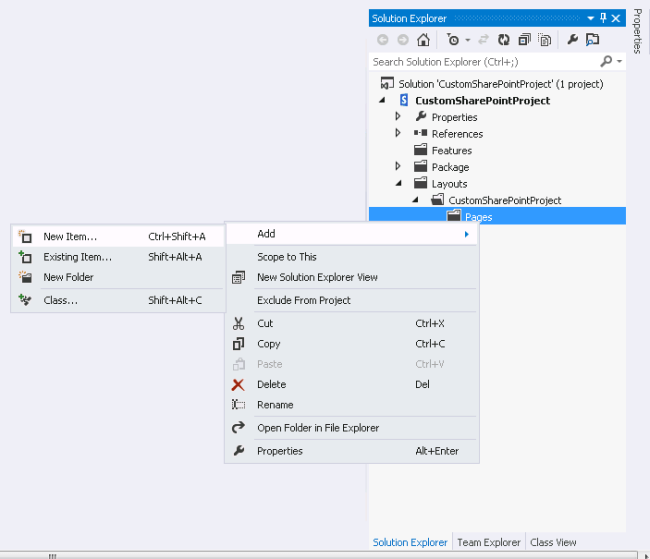The image size is (650, 559).
Task: Click the Properties wrench toolbar icon
Action: 572,40
